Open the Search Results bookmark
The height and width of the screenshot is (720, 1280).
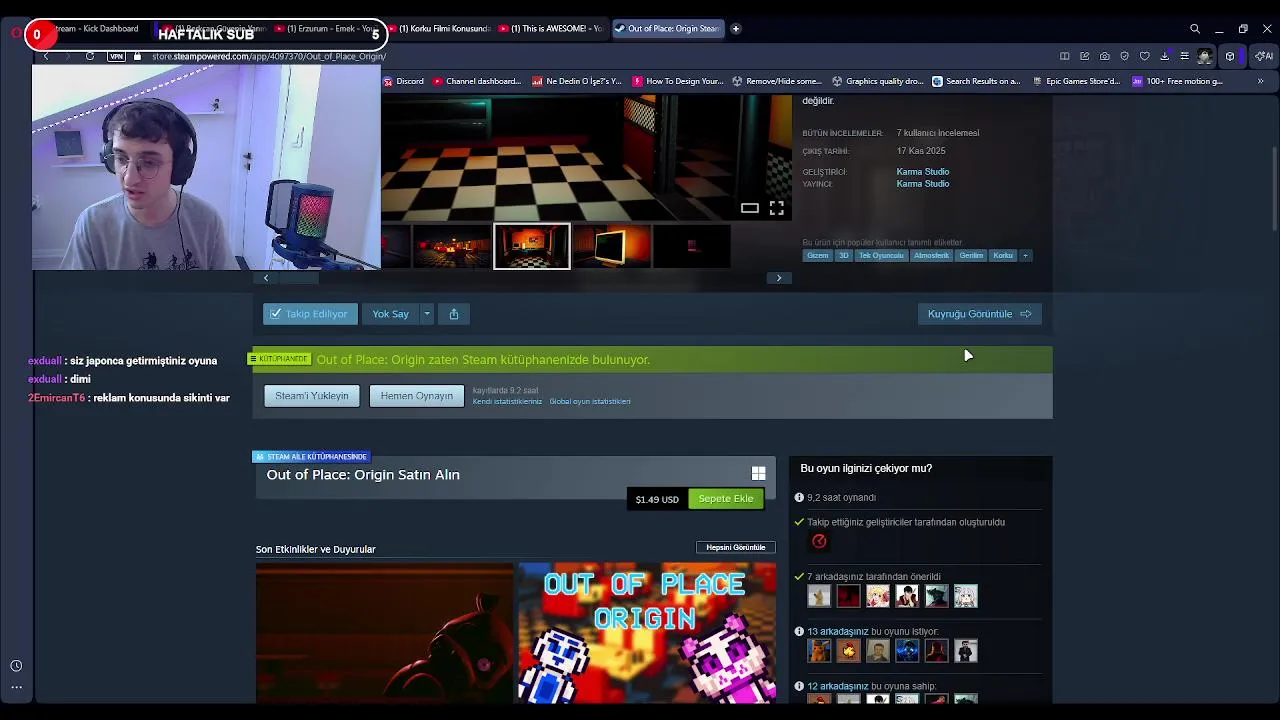click(x=976, y=81)
